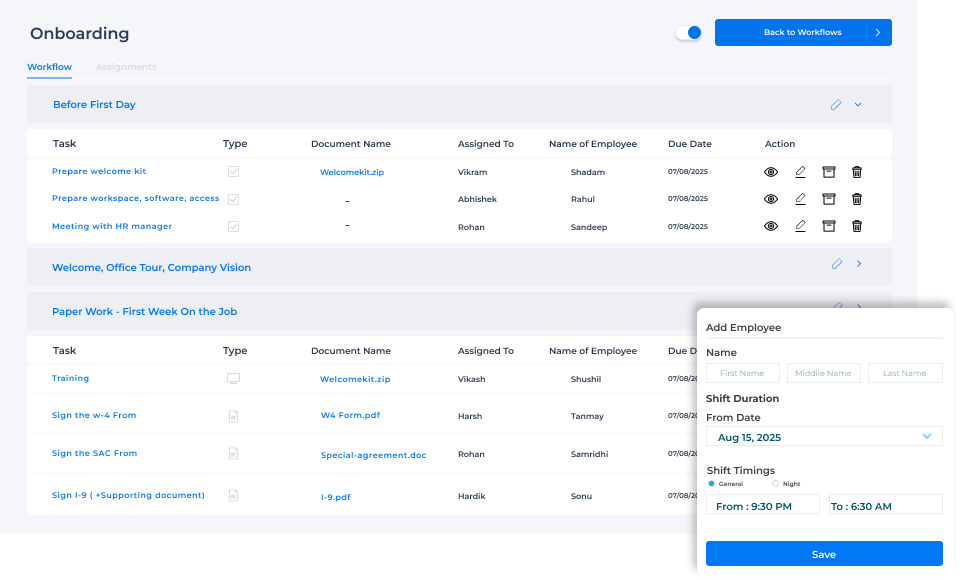Click employee name Samridhi
960x580 pixels.
590,454
